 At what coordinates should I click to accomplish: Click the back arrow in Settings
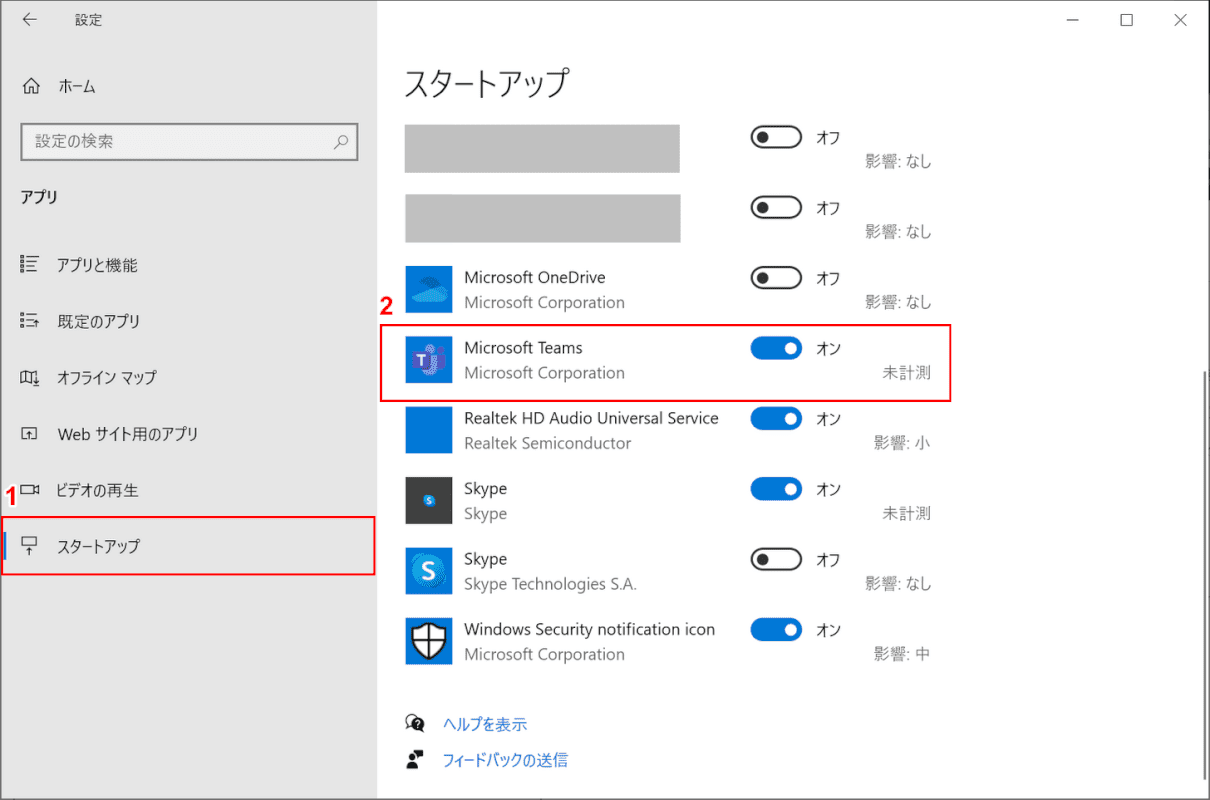coord(30,20)
